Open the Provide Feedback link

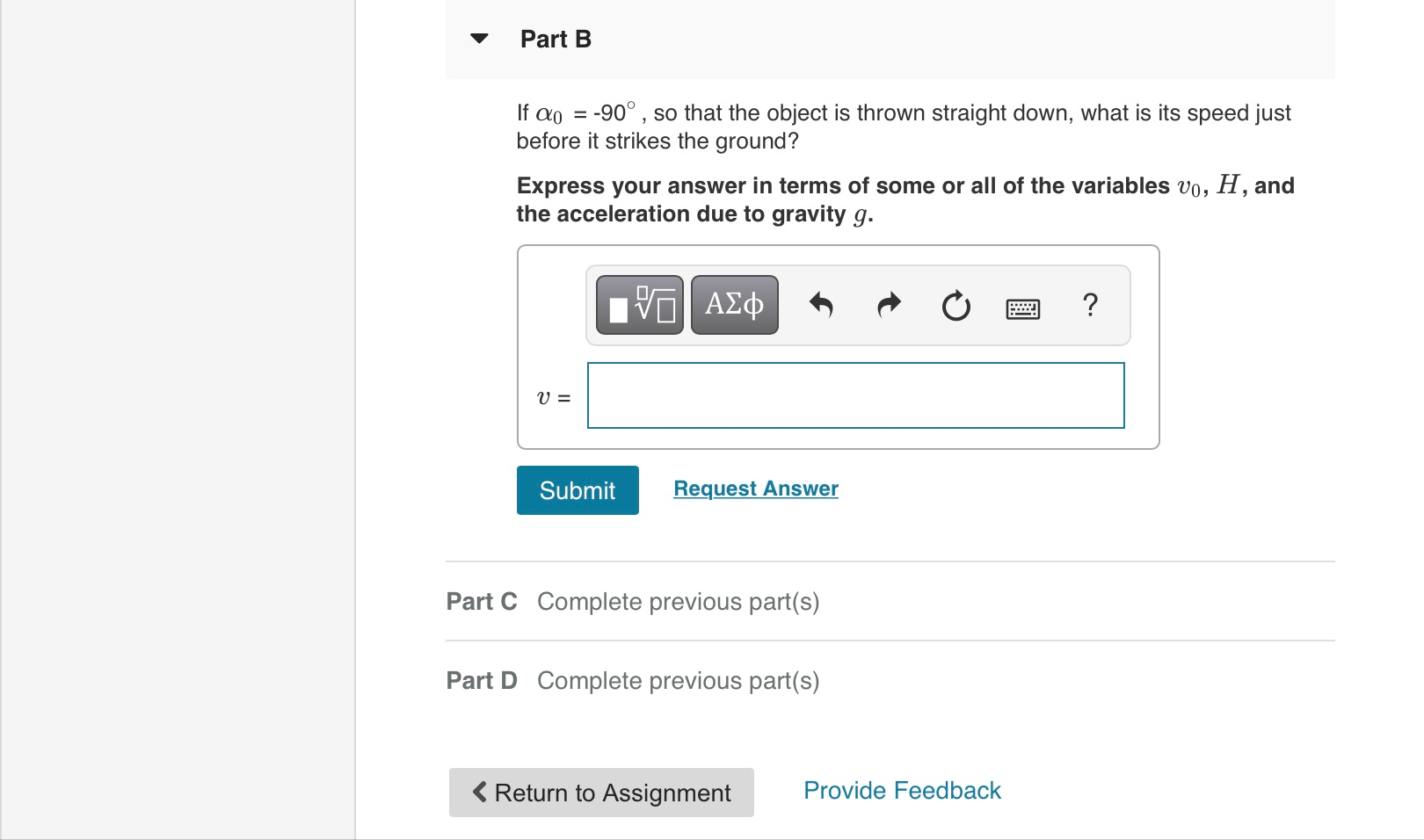coord(901,790)
